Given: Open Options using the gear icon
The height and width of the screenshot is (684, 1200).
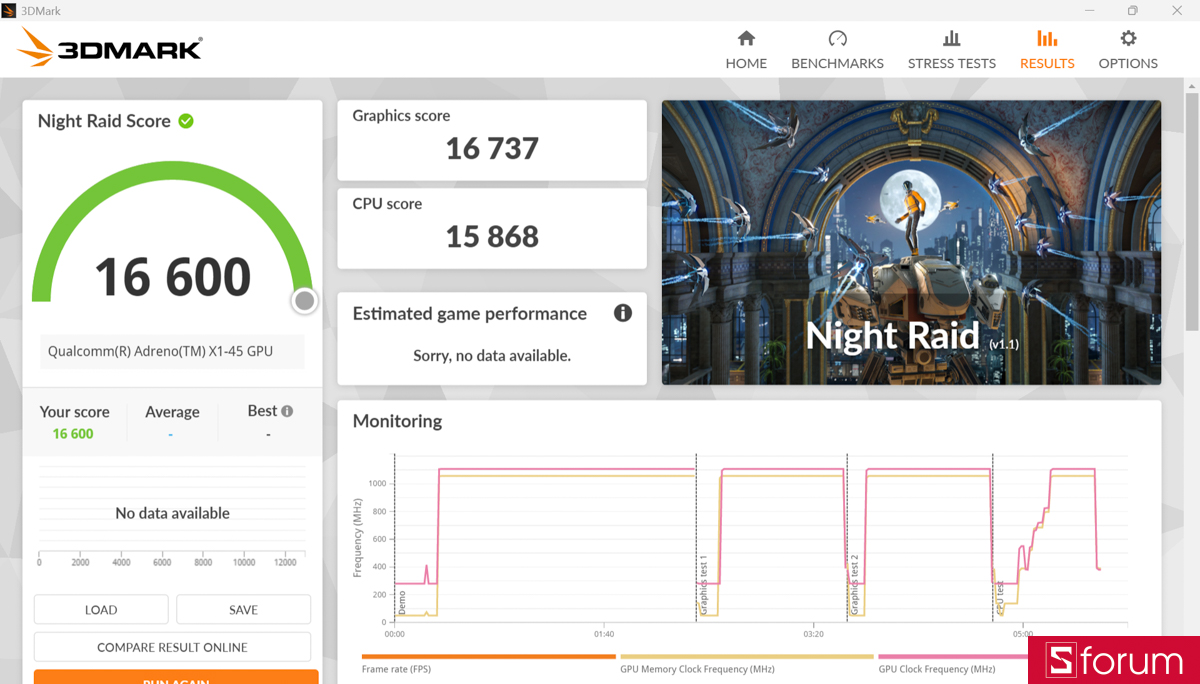Looking at the screenshot, I should pos(1127,48).
